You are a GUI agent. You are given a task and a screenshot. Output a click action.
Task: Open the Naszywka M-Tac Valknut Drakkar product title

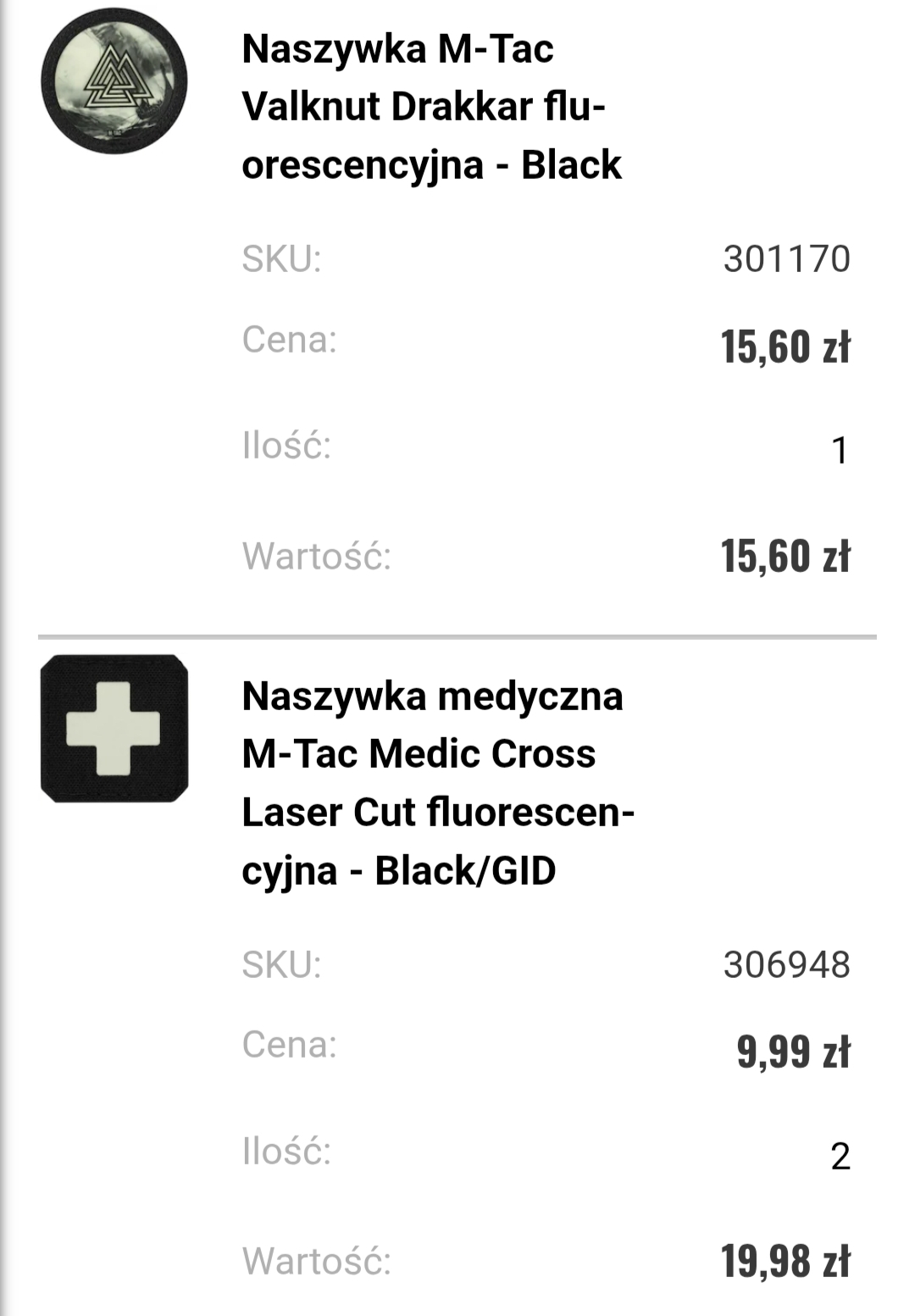(432, 107)
